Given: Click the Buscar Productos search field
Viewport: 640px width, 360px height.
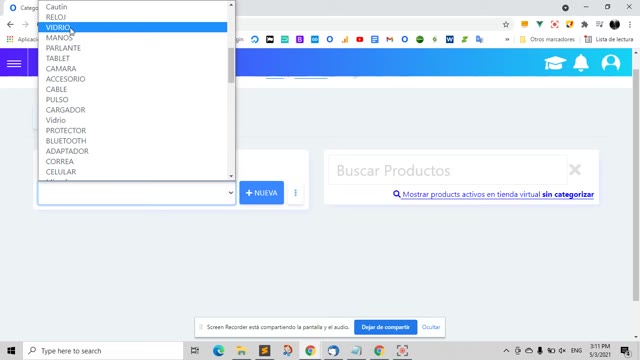Looking at the screenshot, I should [447, 170].
